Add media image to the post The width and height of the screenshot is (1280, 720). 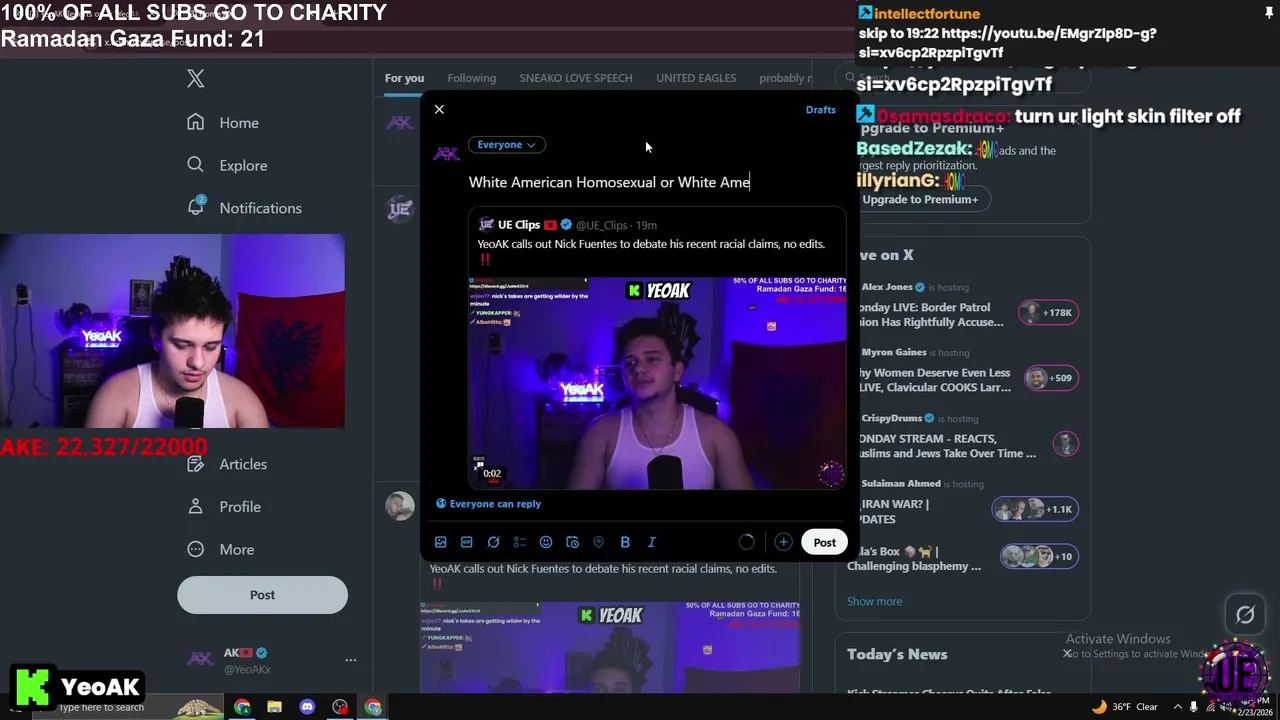[x=440, y=542]
